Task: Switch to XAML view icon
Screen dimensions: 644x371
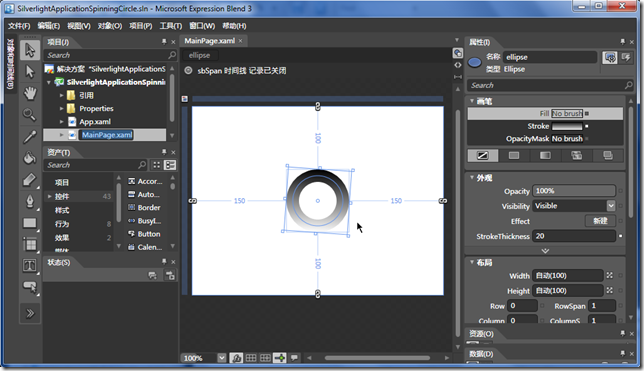Action: (x=458, y=65)
